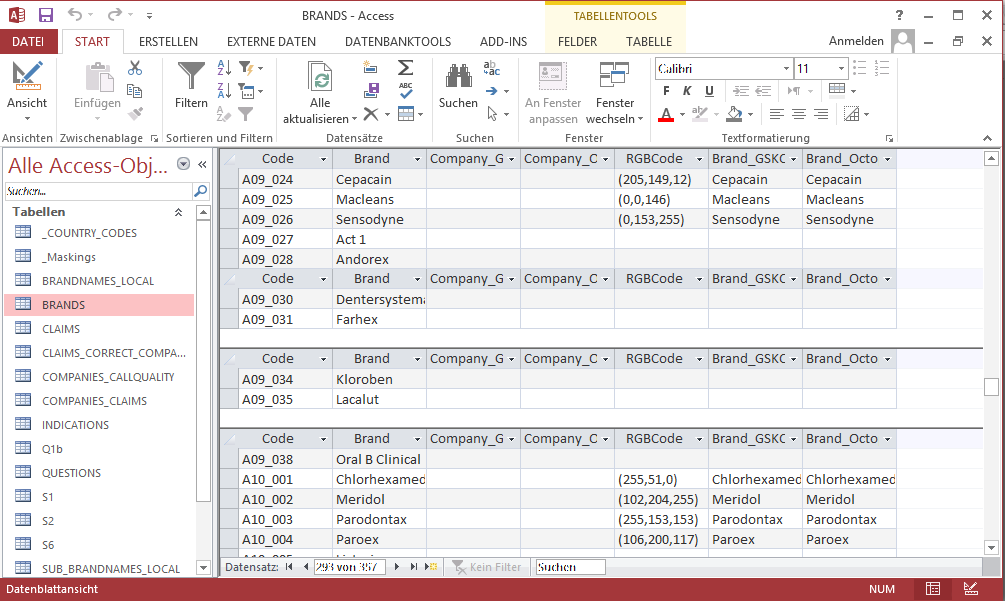Click the Filtern funnel icon
Screen dimensions: 1005x601
point(191,76)
